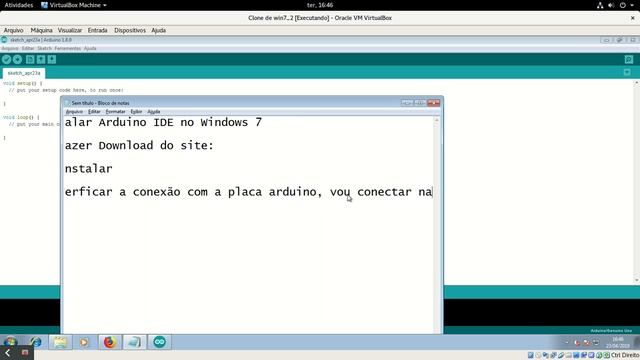Image resolution: width=640 pixels, height=360 pixels.
Task: Open the Arduino IDE Ajuda menu
Action: (x=90, y=48)
